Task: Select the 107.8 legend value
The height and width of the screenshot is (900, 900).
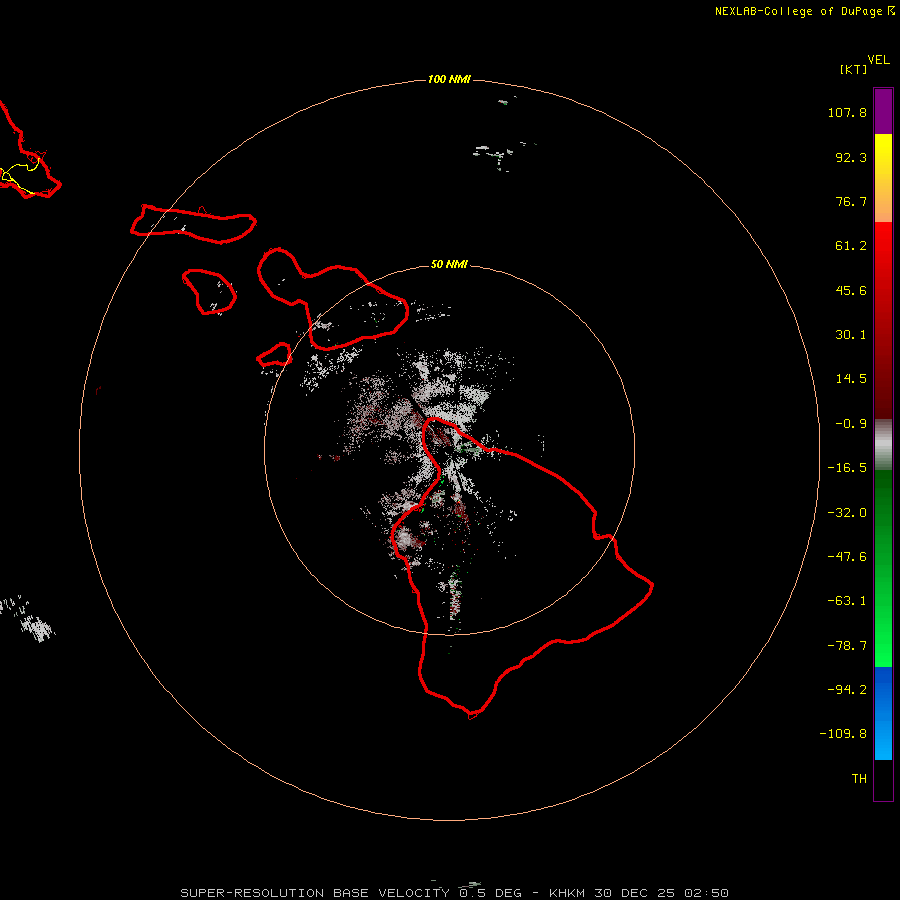Action: [x=847, y=112]
